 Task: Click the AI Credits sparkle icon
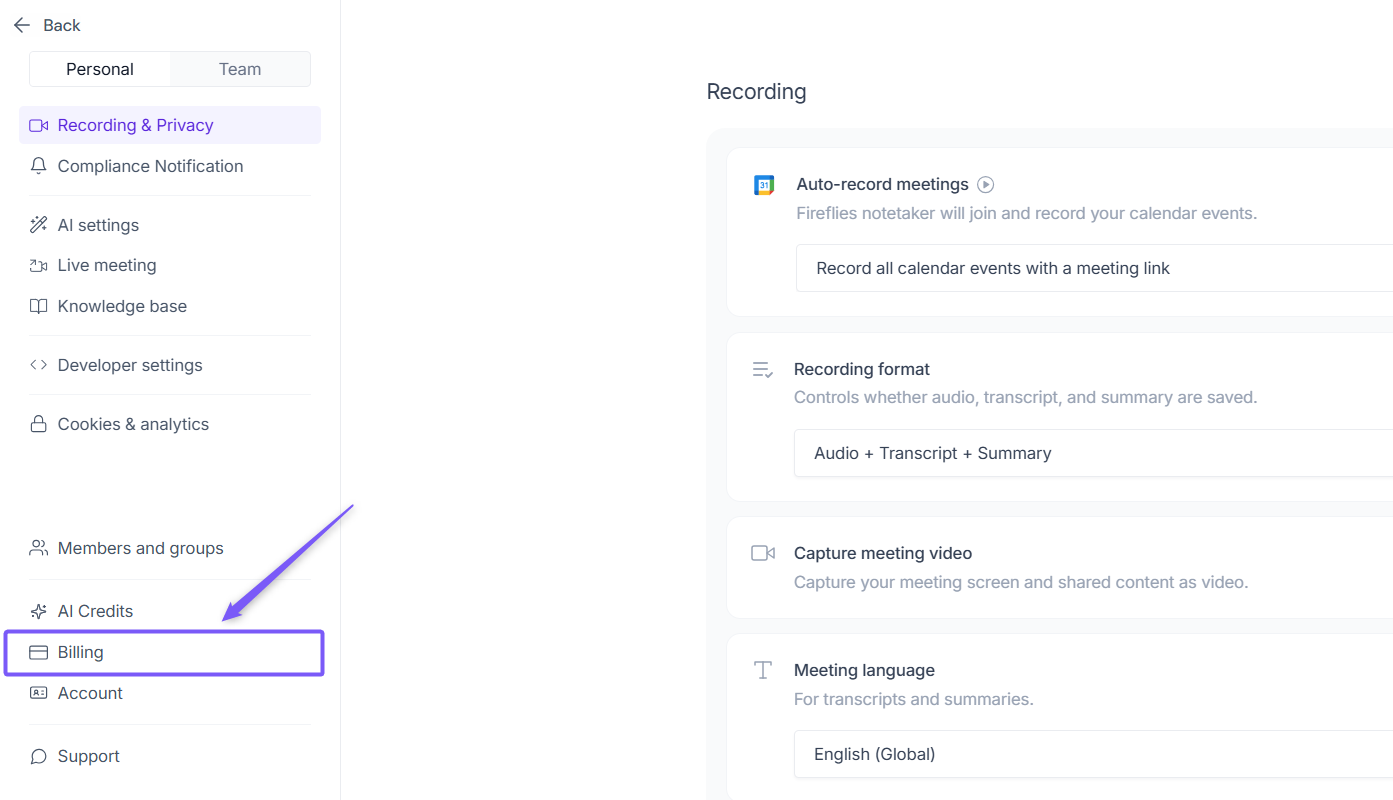[x=39, y=611]
